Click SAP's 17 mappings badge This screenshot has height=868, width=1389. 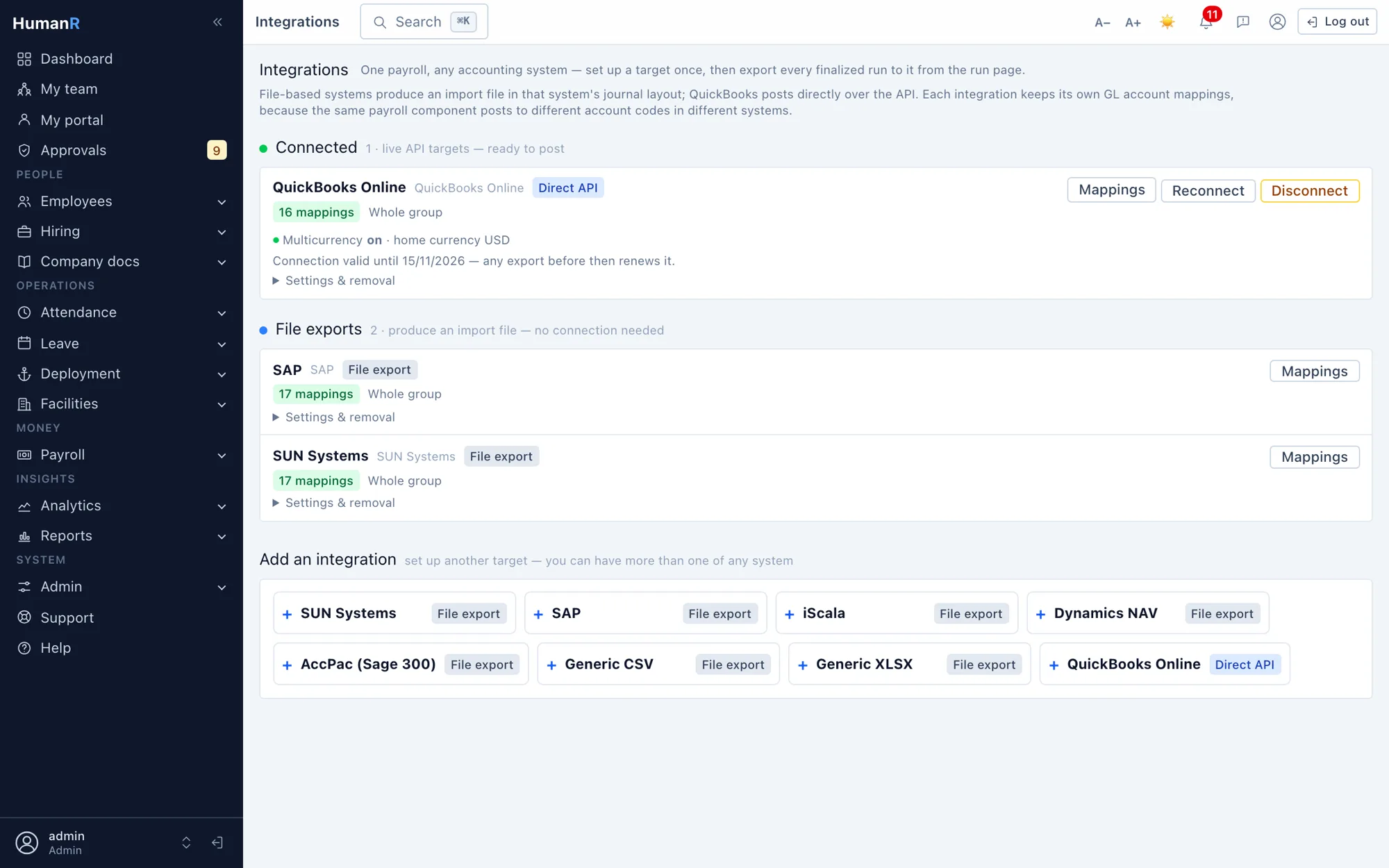point(316,394)
